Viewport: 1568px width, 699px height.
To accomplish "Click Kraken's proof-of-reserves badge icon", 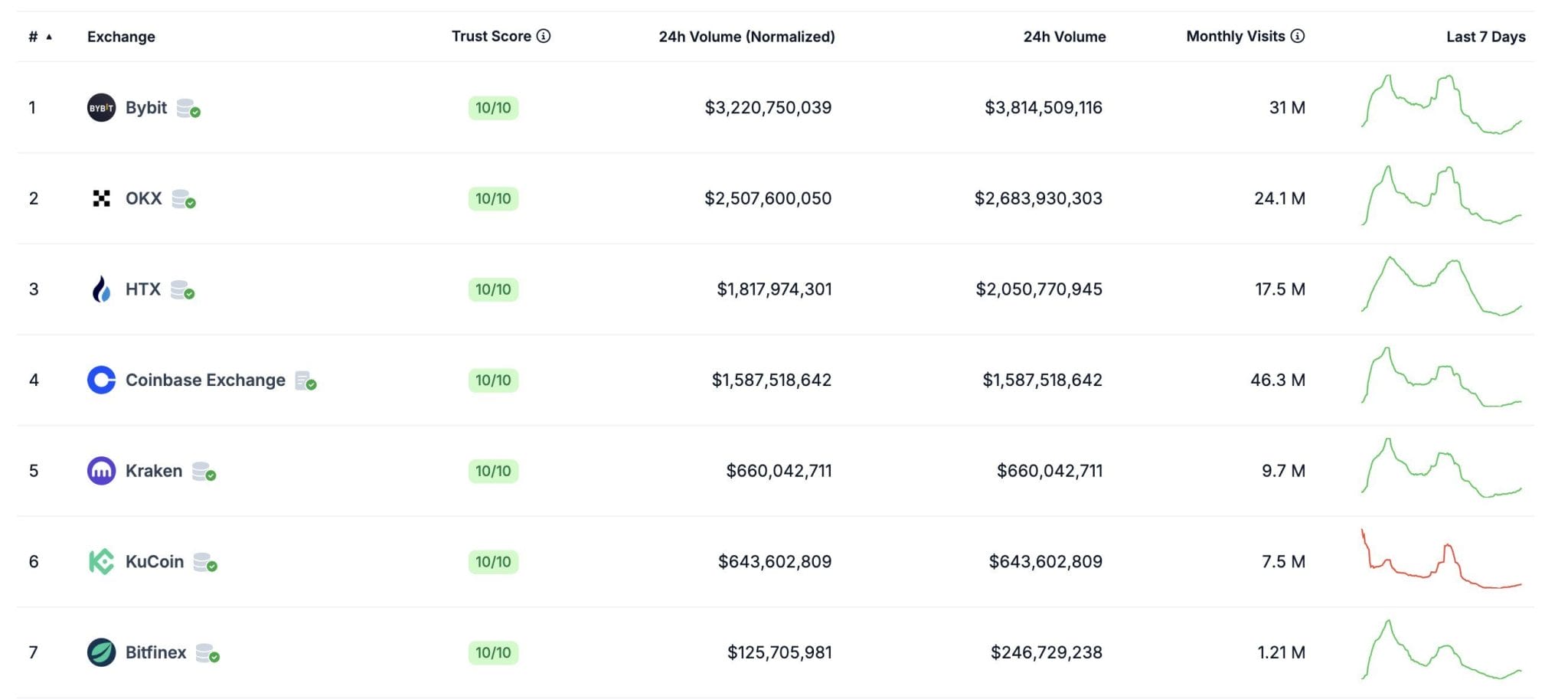I will click(x=204, y=472).
